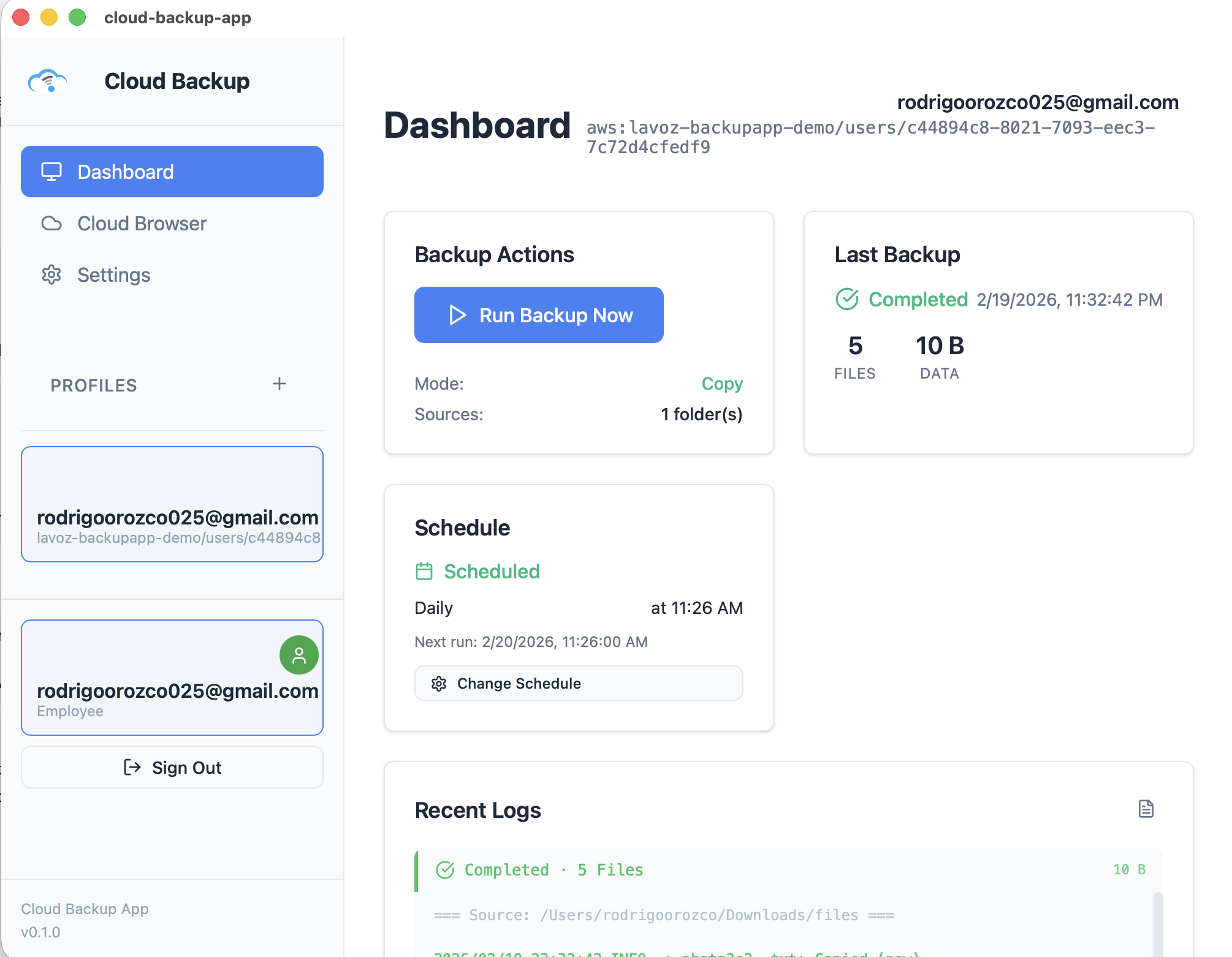This screenshot has width=1232, height=957.
Task: Click the green checkmark beside Completed status
Action: [x=846, y=299]
